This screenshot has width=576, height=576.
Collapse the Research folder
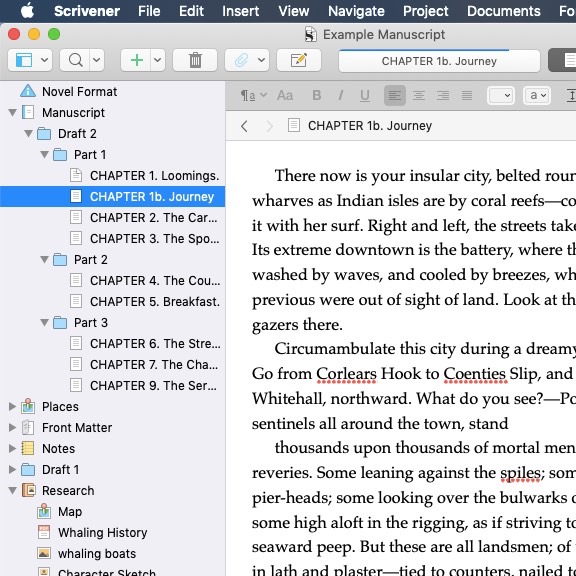pyautogui.click(x=12, y=490)
